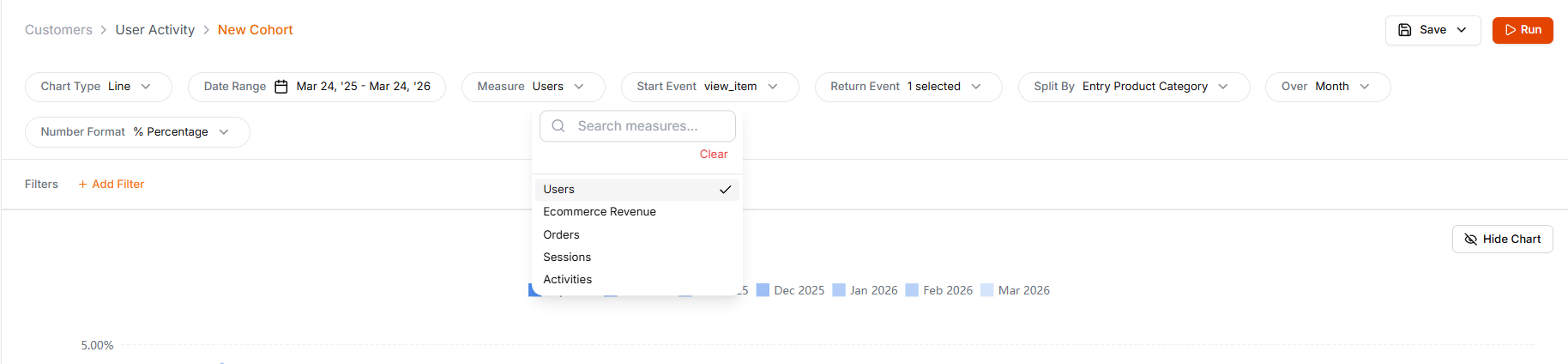This screenshot has height=364, width=1568.
Task: Click the Save disk icon
Action: pos(1404,30)
